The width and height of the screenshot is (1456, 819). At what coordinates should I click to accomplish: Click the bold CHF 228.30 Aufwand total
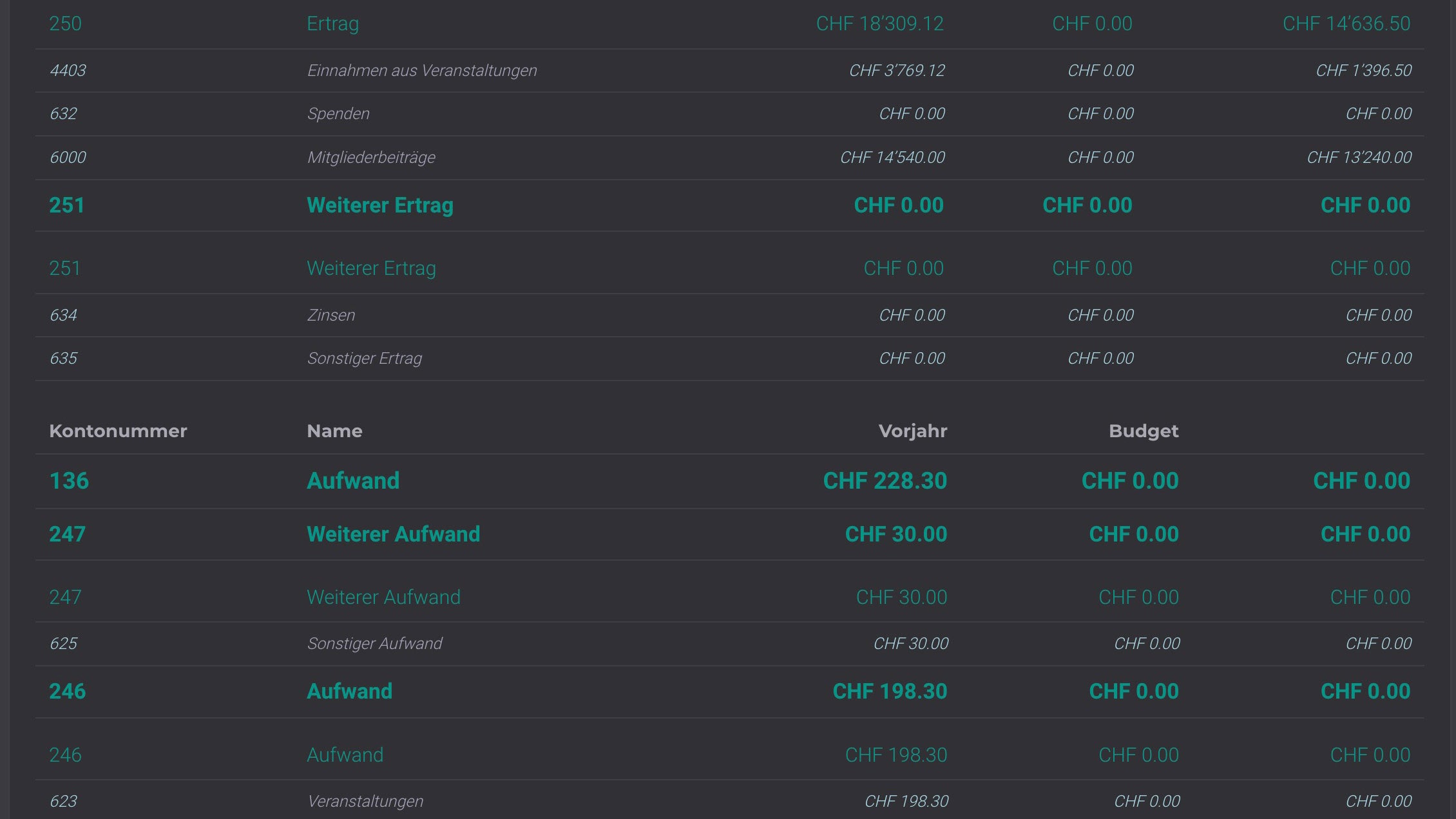[x=885, y=481]
